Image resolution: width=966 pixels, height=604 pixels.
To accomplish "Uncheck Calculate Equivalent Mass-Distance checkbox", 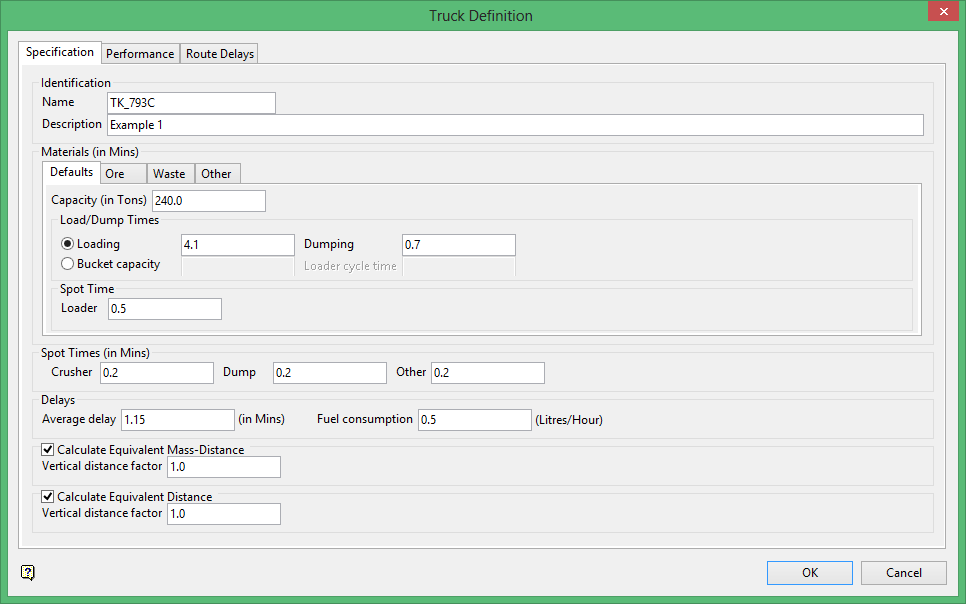I will pos(48,450).
